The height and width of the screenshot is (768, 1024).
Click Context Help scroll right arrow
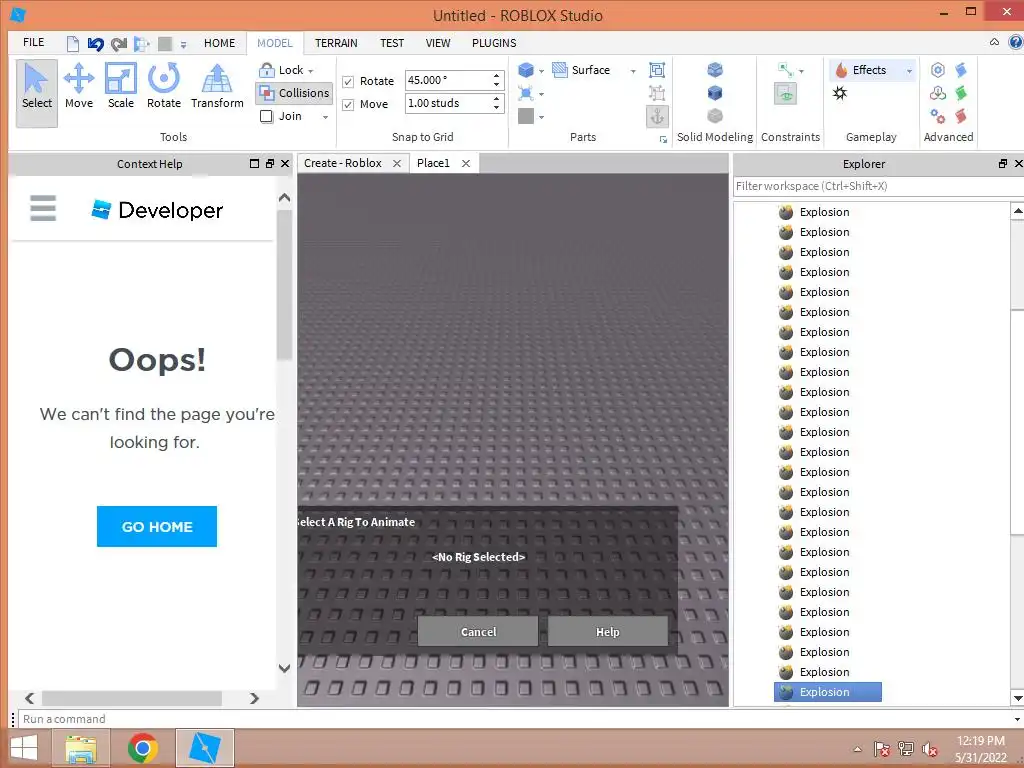(x=255, y=698)
